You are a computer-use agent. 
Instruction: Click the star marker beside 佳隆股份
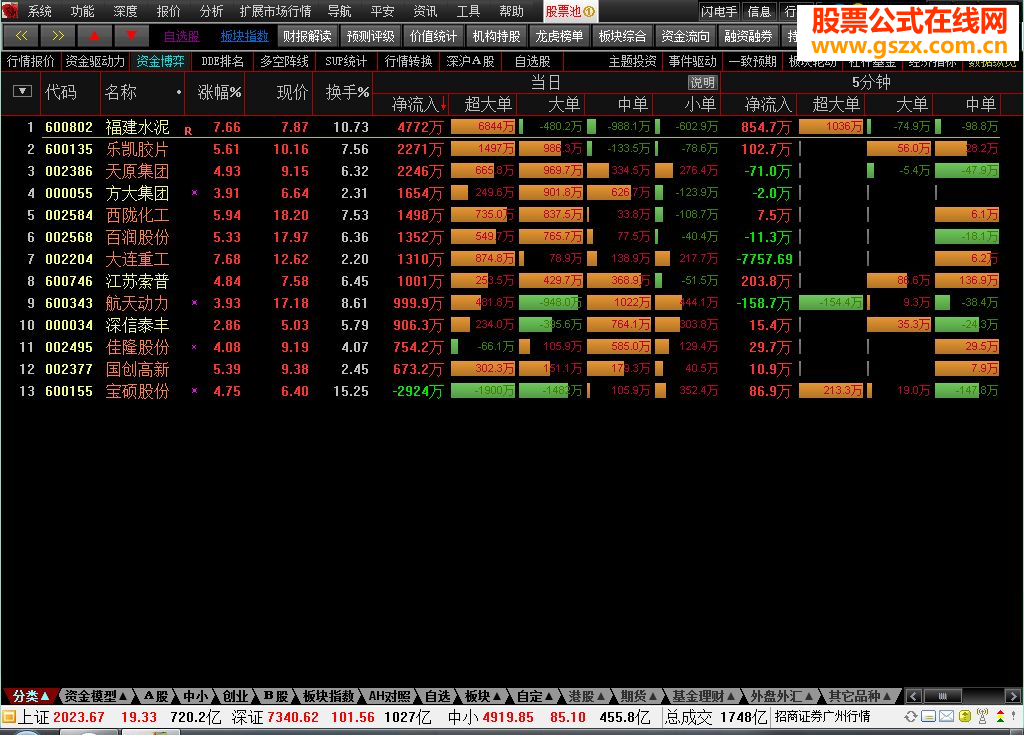pos(194,346)
